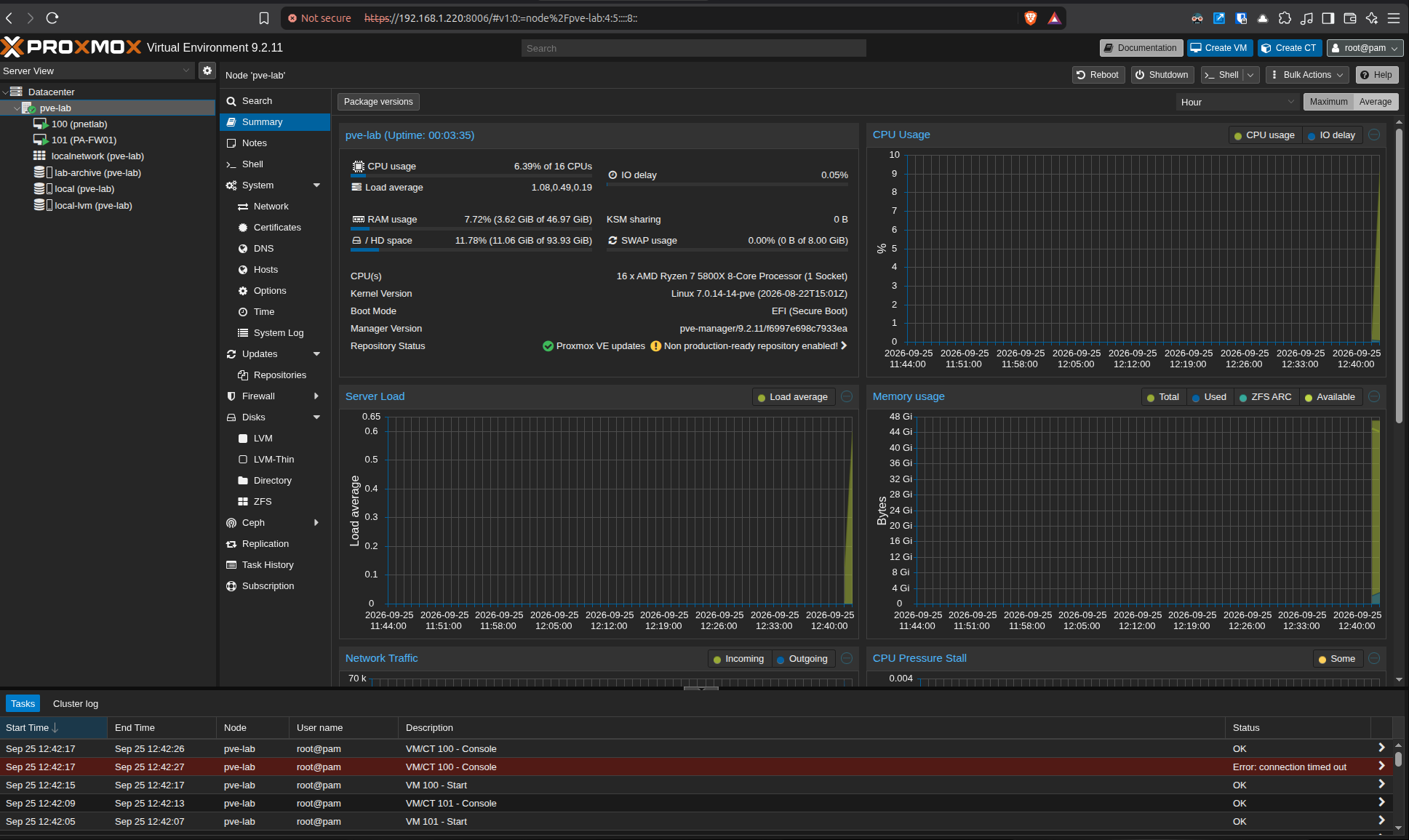Open the ZFS disks page
Screen dimensions: 1409x840
263,502
